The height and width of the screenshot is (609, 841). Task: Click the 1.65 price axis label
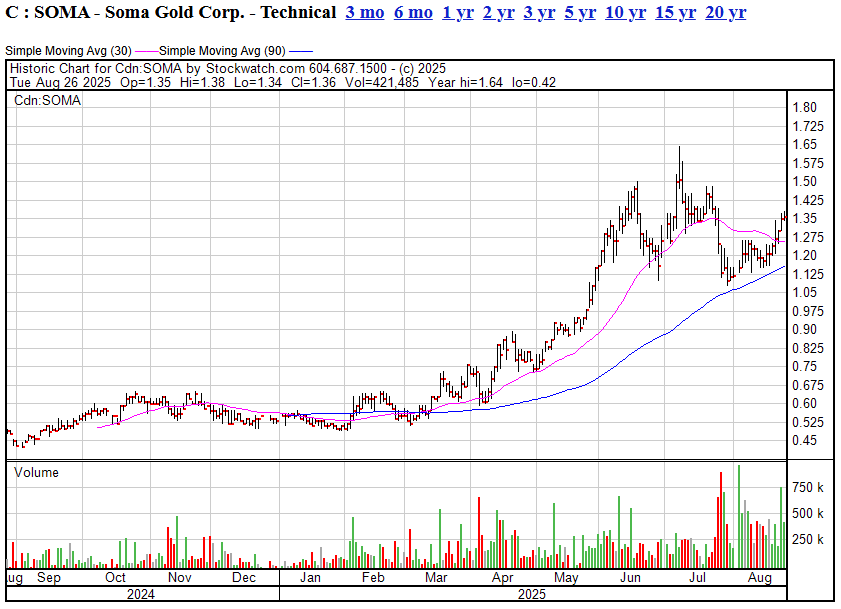tap(805, 144)
